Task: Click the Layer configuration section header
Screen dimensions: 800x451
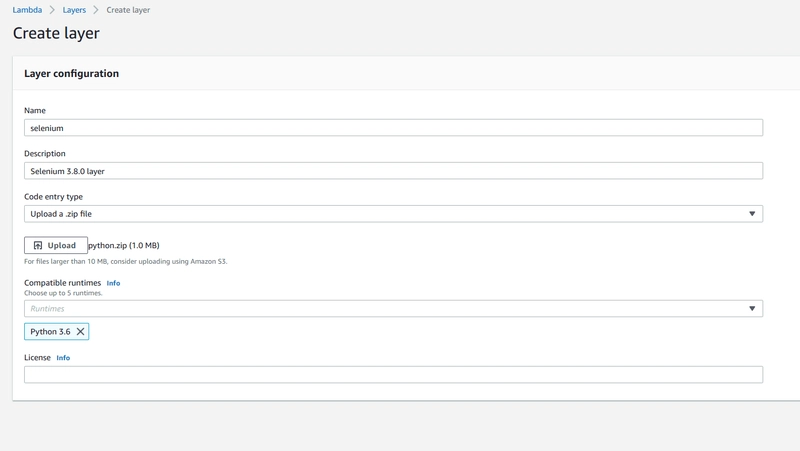Action: click(x=71, y=73)
